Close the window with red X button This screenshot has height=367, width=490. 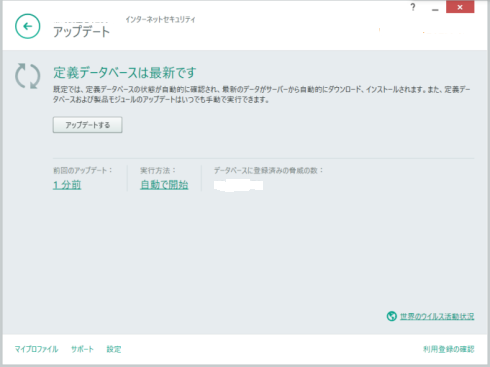tap(460, 7)
